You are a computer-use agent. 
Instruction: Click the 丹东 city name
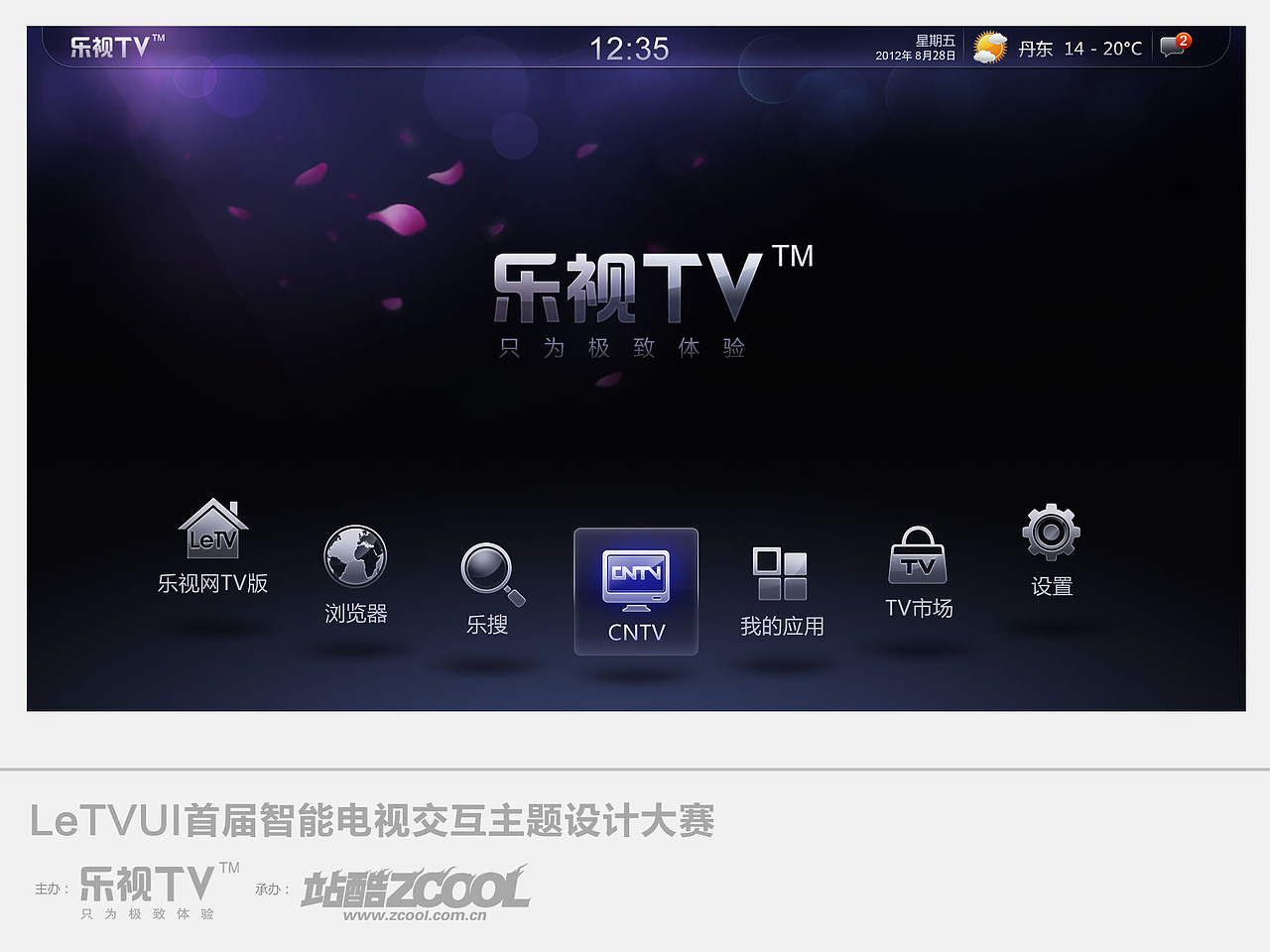pos(1035,49)
